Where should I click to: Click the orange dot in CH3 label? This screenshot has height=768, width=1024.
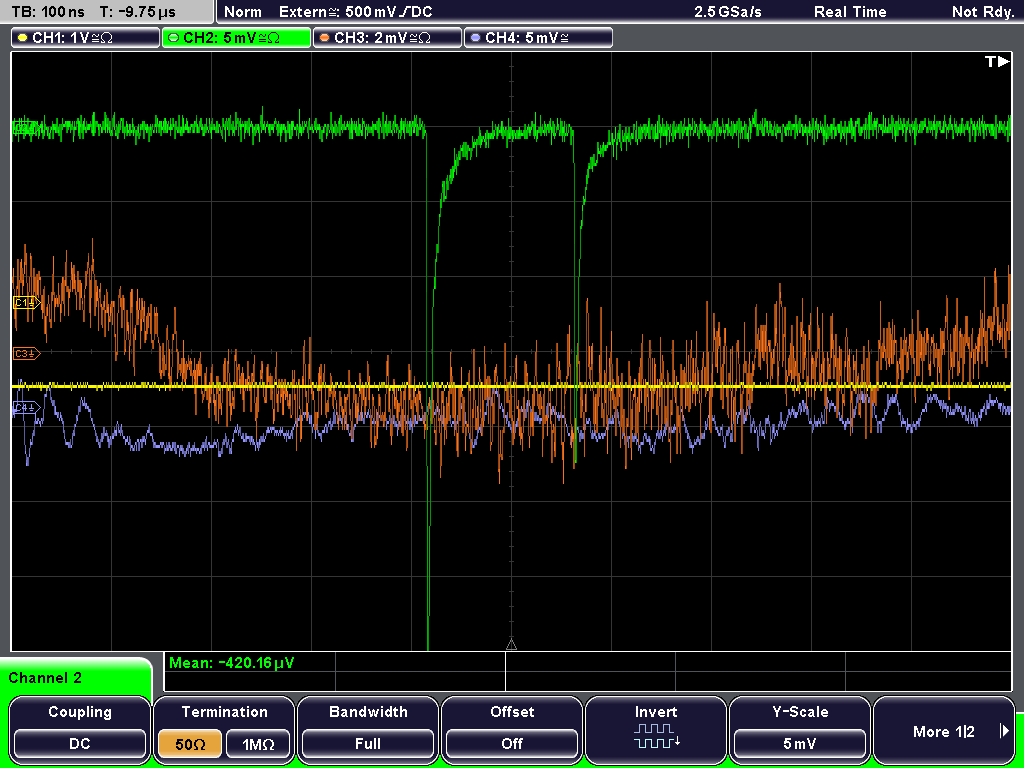click(325, 38)
